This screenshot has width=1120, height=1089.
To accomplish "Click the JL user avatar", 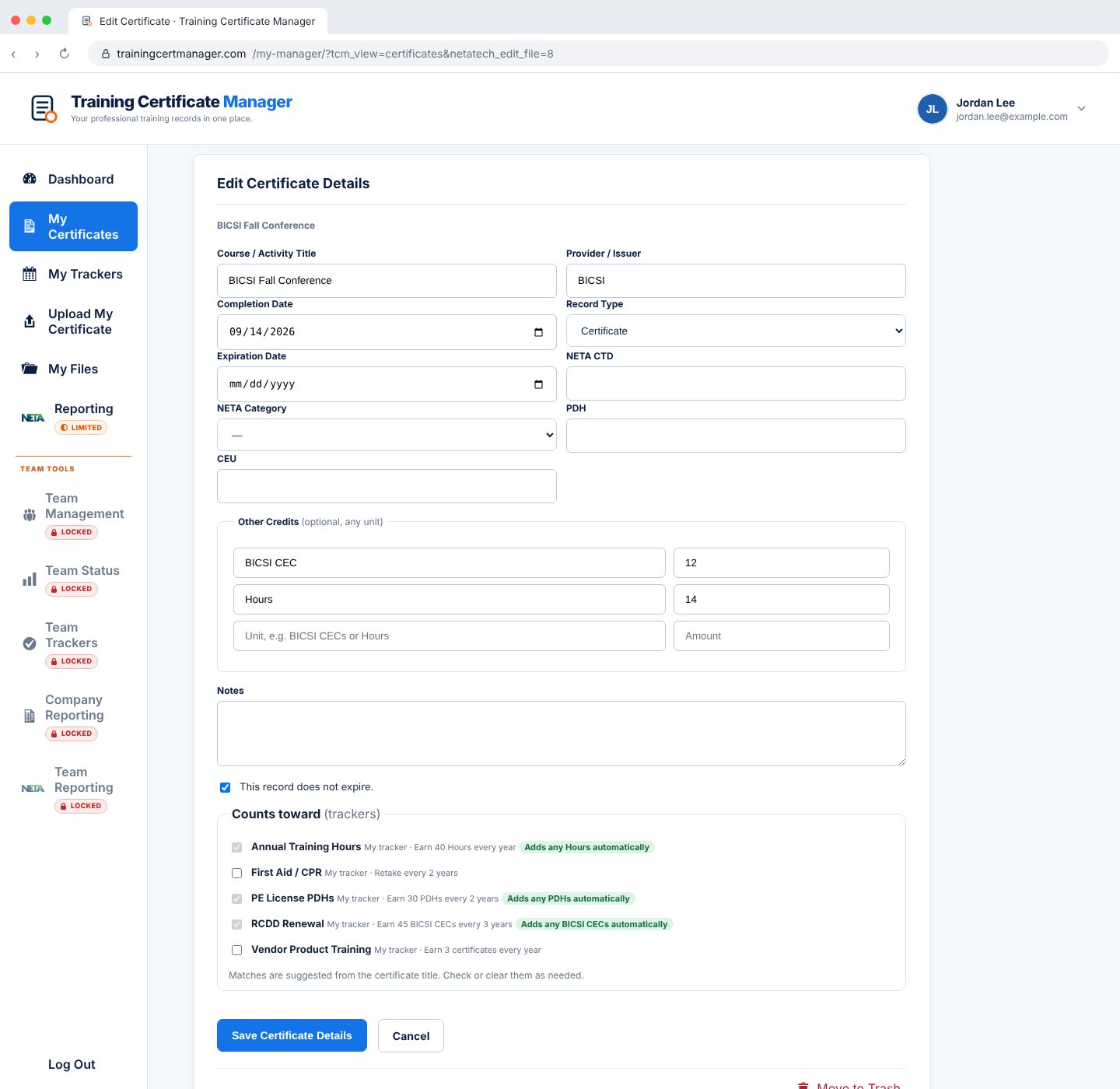I will 932,109.
